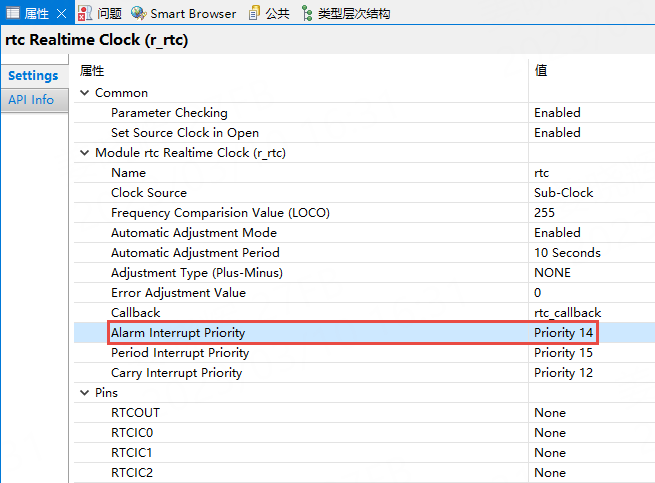Screen dimensions: 655x483
Task: Open the NONE adjustment type value
Action: click(552, 273)
